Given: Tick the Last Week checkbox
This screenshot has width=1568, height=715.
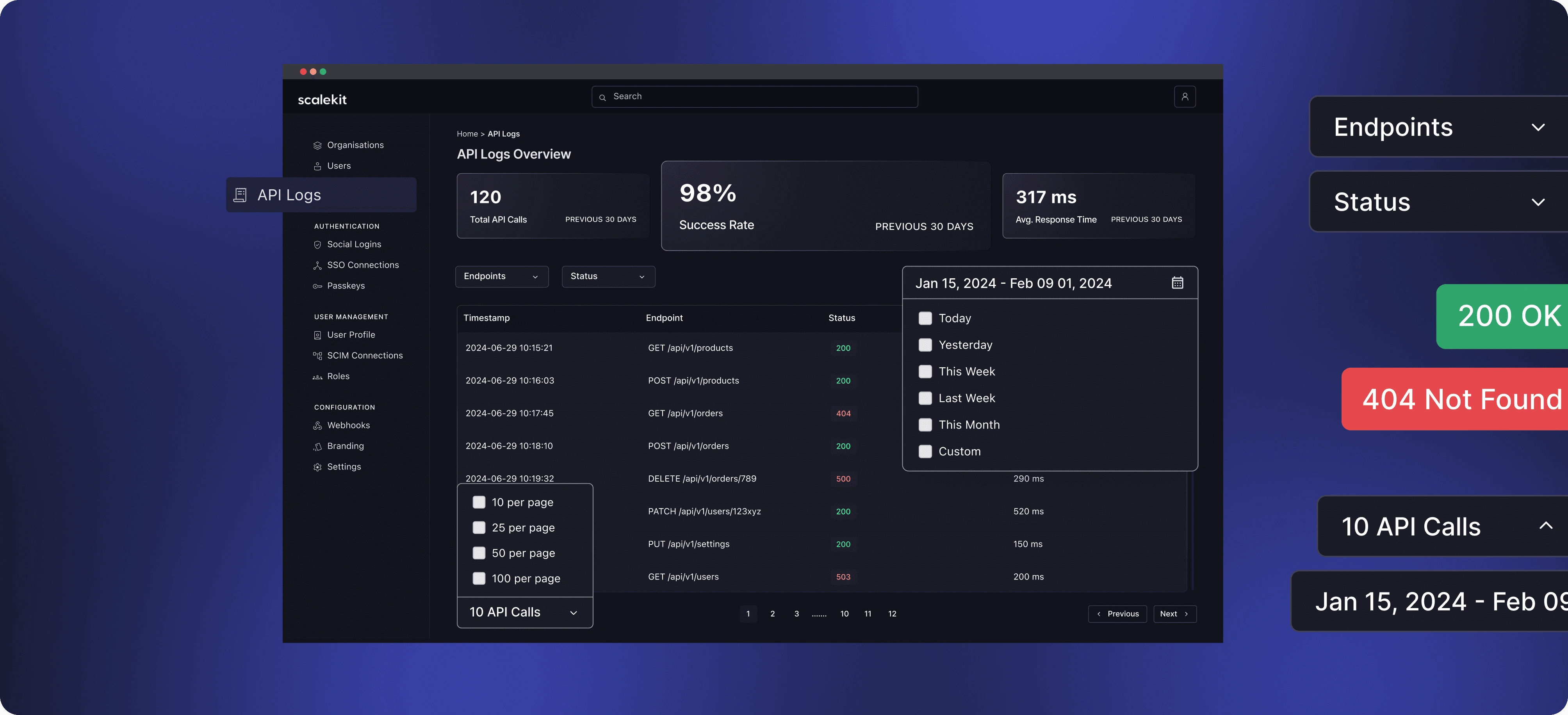Looking at the screenshot, I should point(925,398).
